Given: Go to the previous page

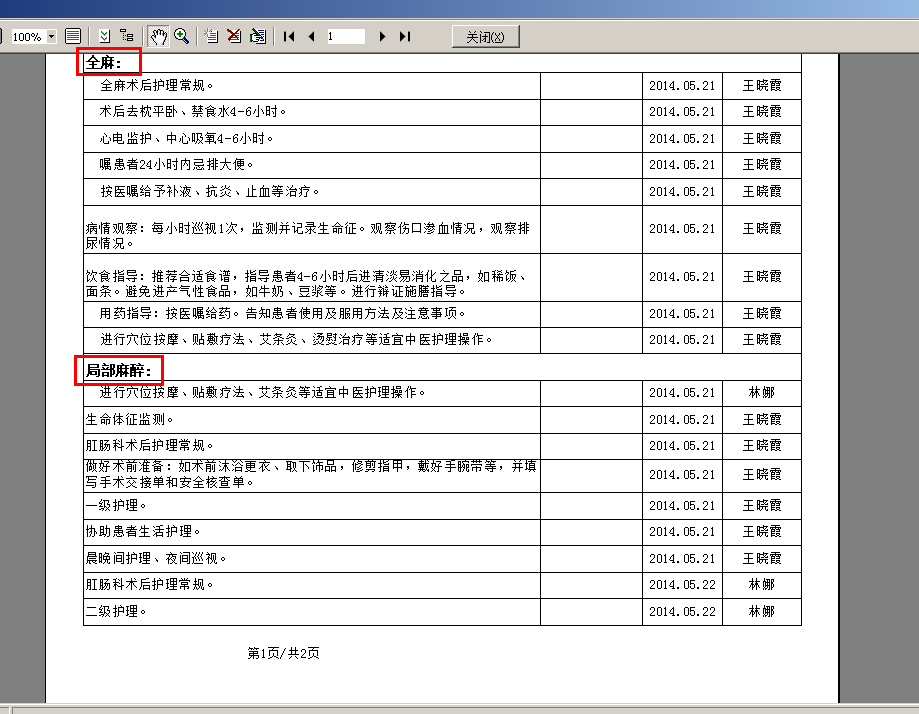Looking at the screenshot, I should [x=312, y=36].
